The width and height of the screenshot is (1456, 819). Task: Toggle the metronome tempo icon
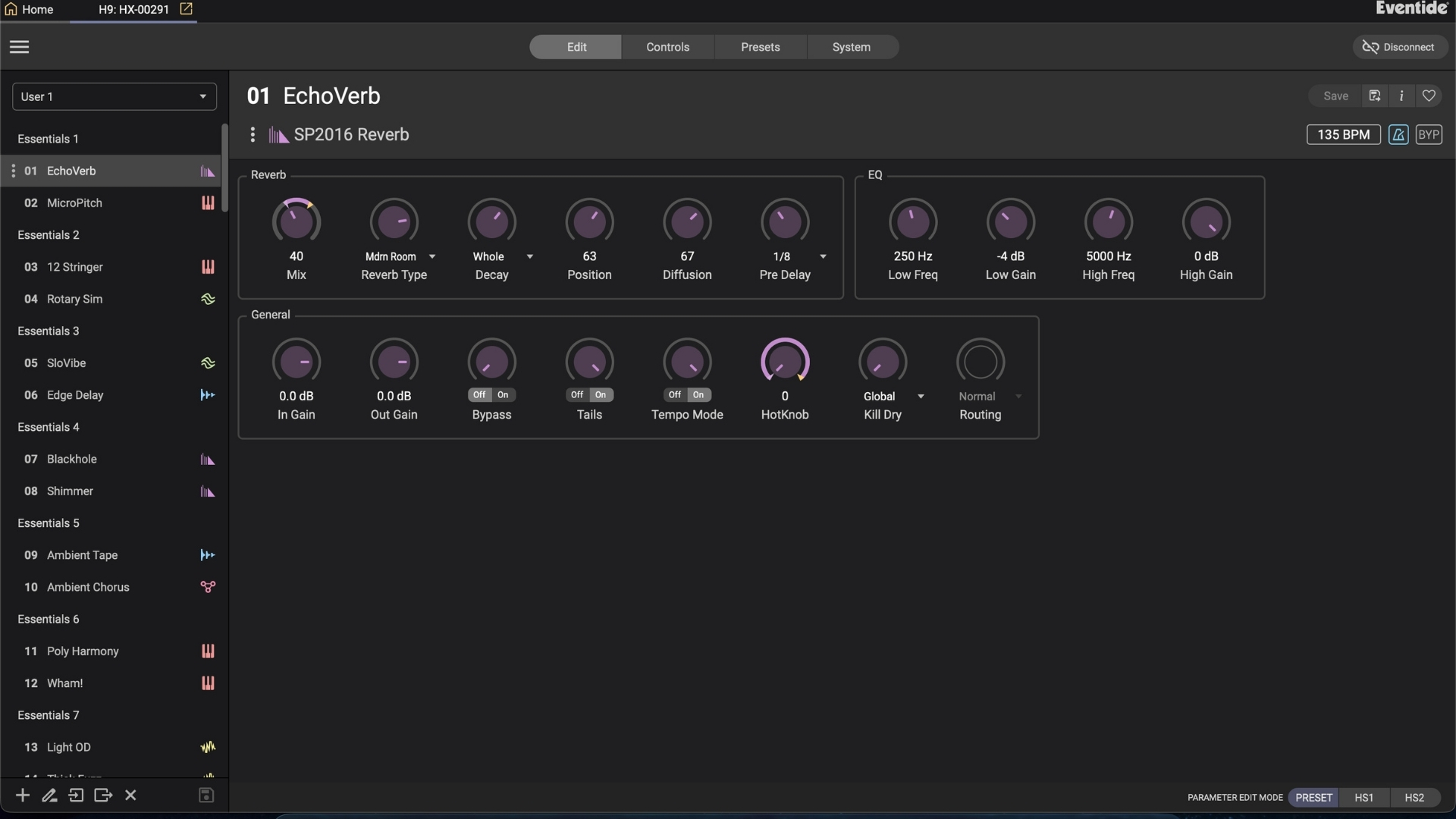pos(1398,135)
